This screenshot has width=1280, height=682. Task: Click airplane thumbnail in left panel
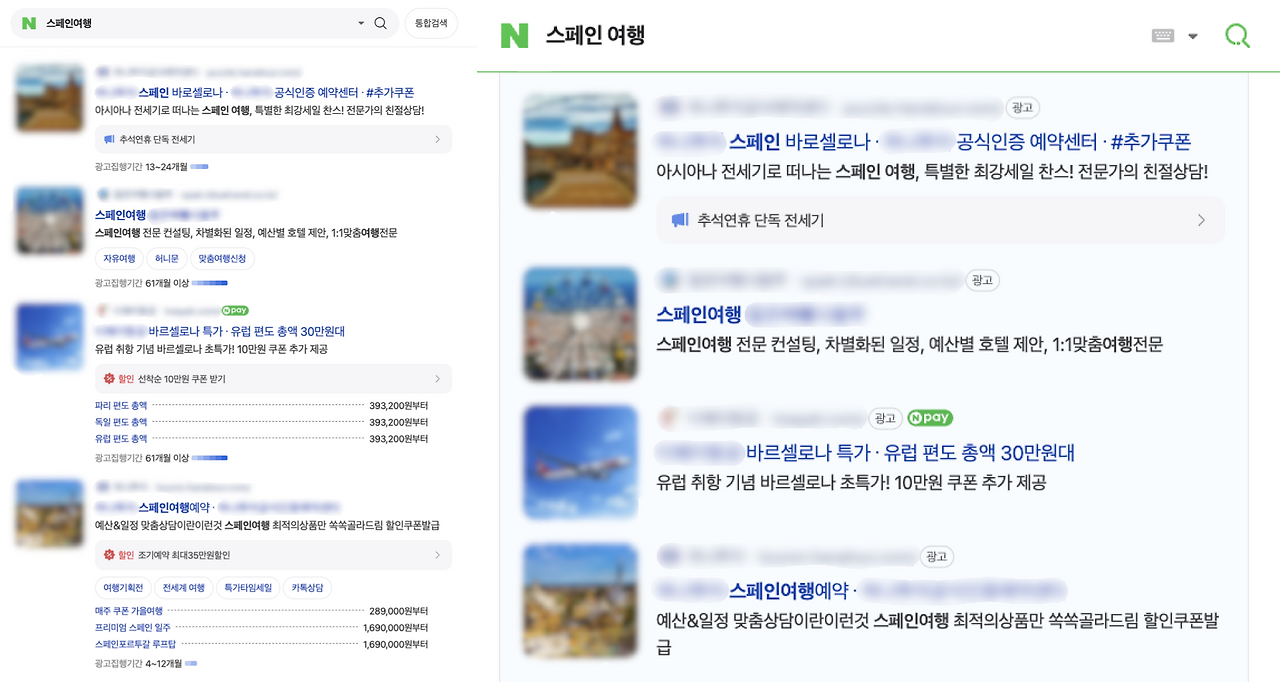[50, 337]
